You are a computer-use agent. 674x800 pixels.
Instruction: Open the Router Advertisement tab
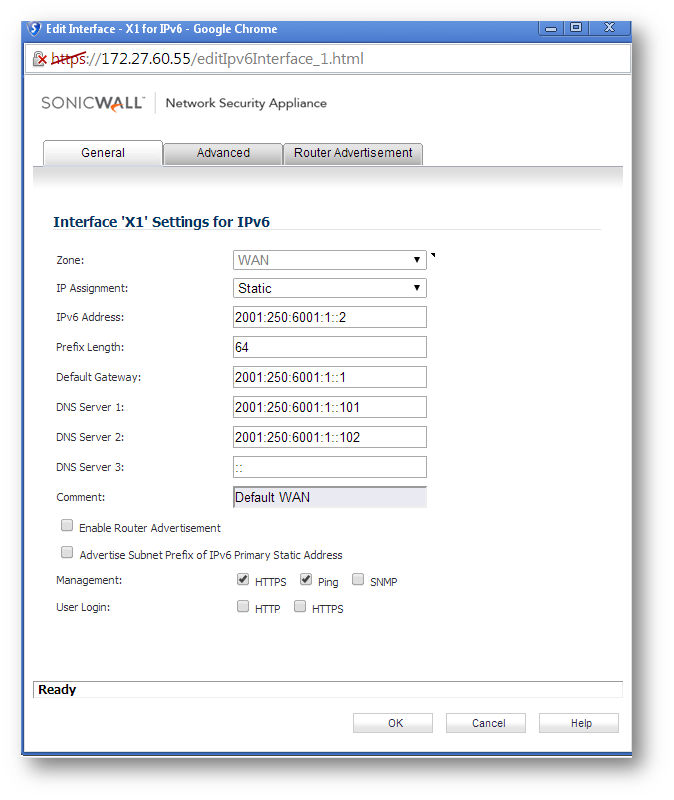[353, 153]
